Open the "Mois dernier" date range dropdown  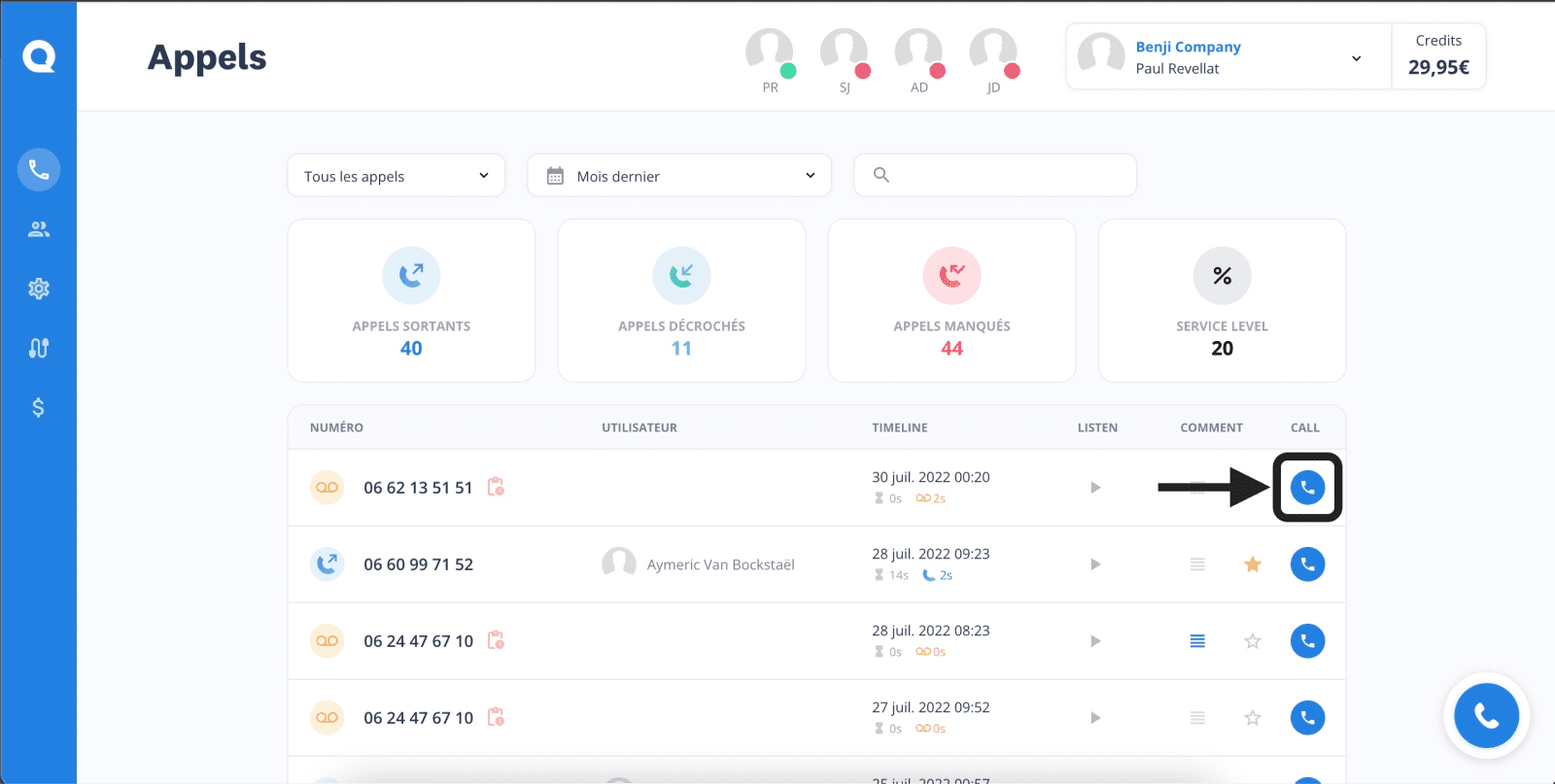tap(679, 176)
